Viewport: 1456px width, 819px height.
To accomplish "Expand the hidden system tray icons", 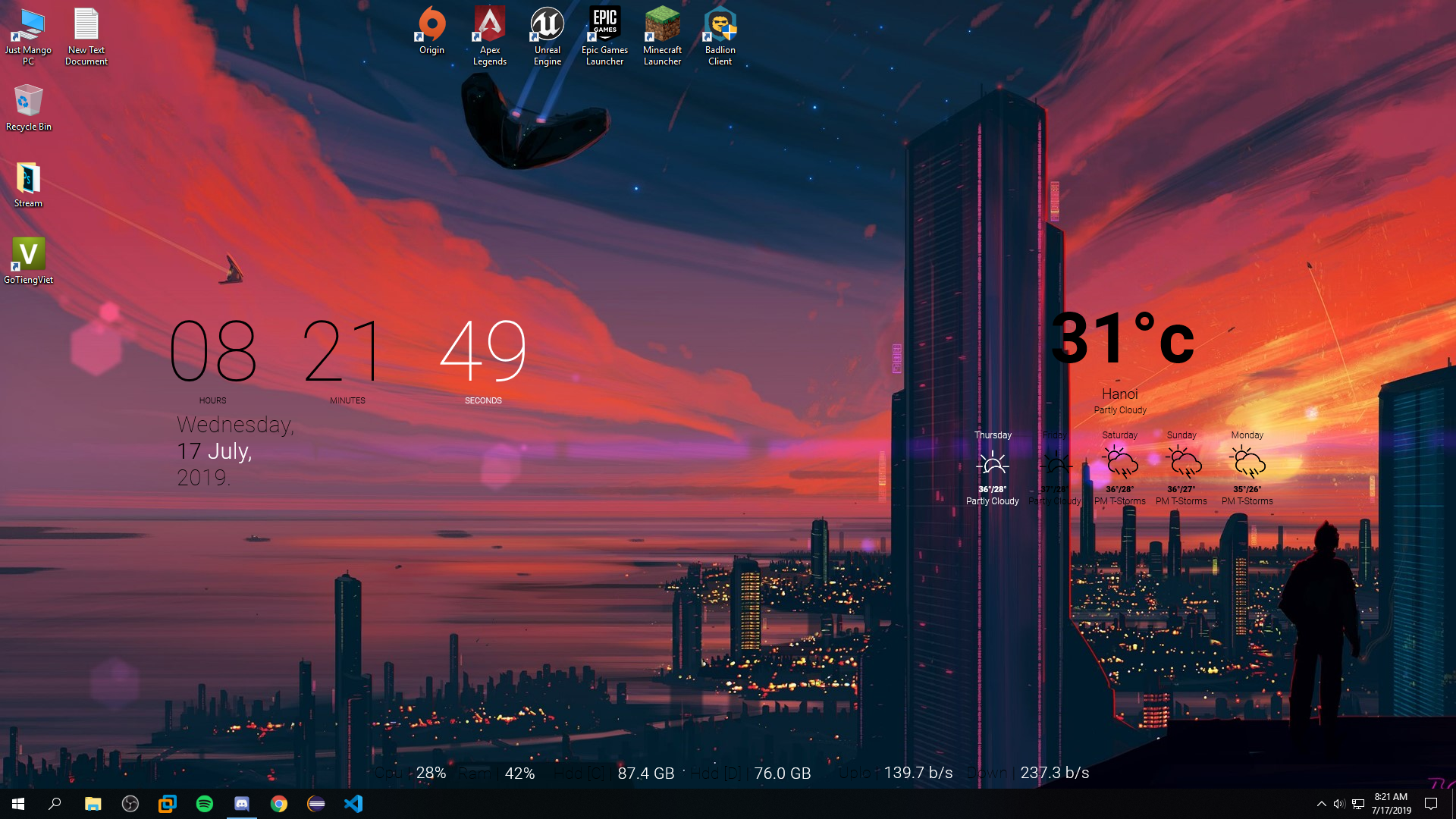I will [1321, 804].
